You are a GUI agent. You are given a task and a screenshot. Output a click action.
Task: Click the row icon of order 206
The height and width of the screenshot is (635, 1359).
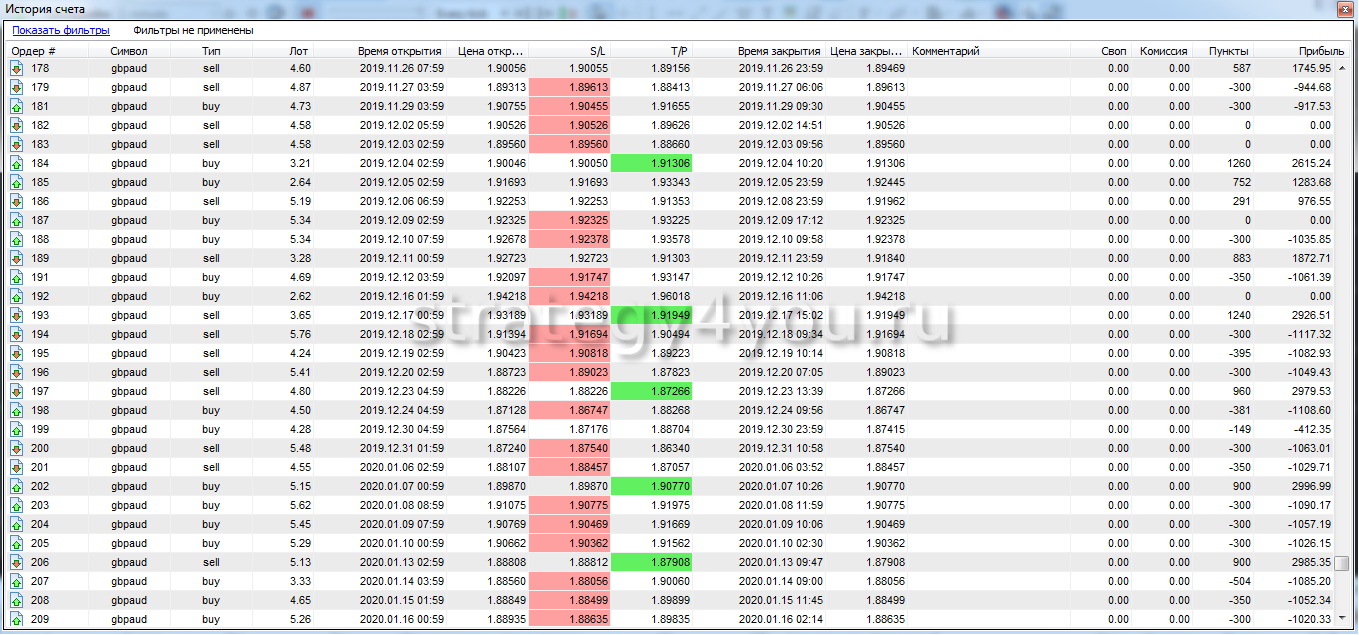[16, 562]
